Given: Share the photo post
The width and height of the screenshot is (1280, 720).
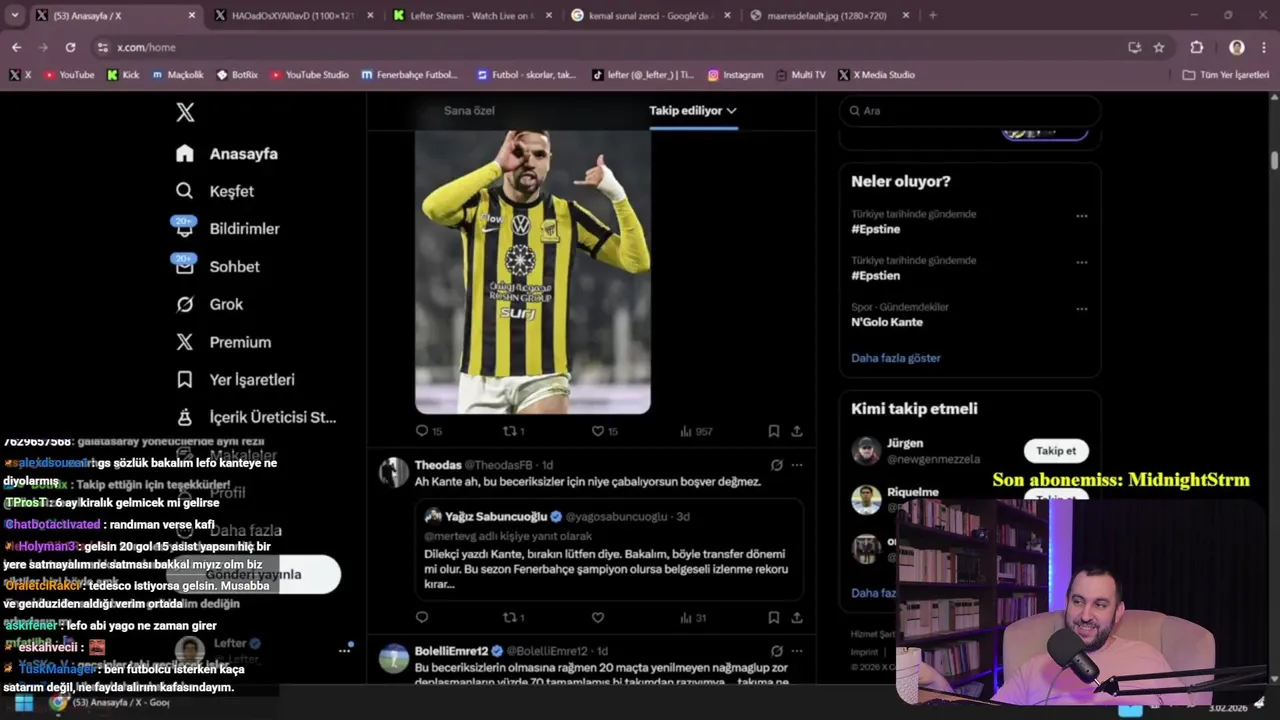Looking at the screenshot, I should pos(797,431).
